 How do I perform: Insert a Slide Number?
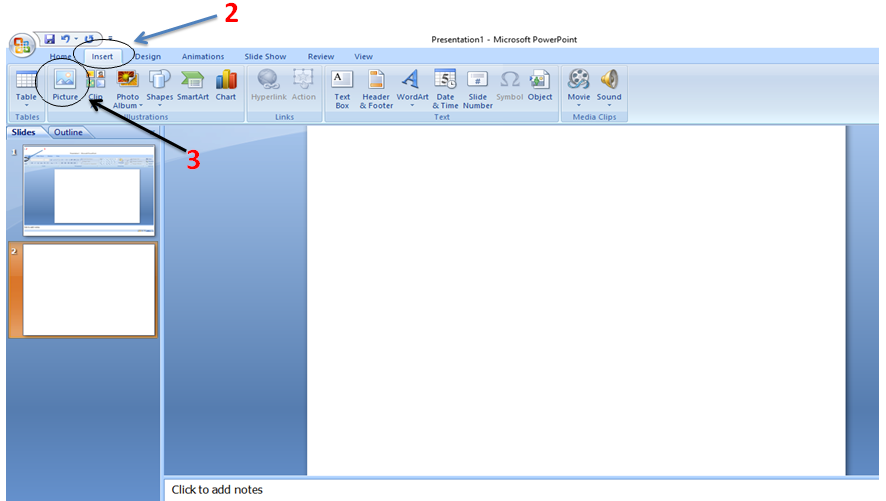click(477, 89)
